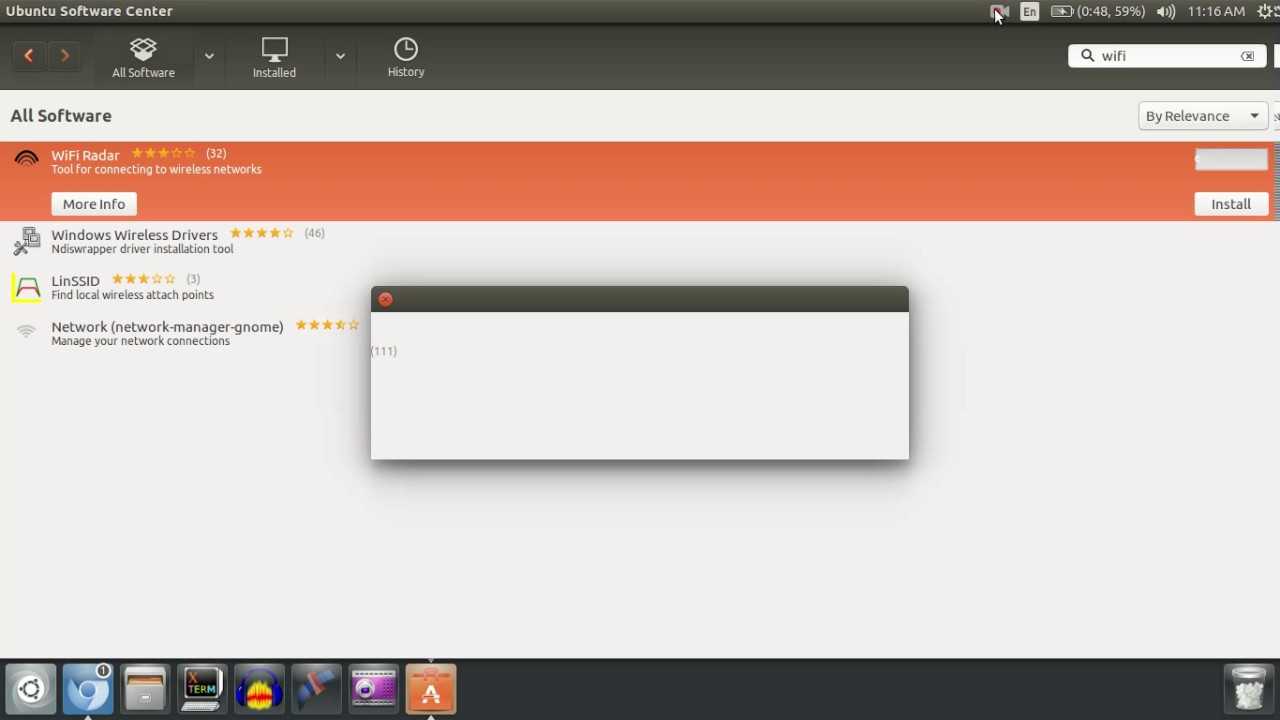Image resolution: width=1280 pixels, height=720 pixels.
Task: Click 'Ndiswrapper driver installation tool' description
Action: 143,249
